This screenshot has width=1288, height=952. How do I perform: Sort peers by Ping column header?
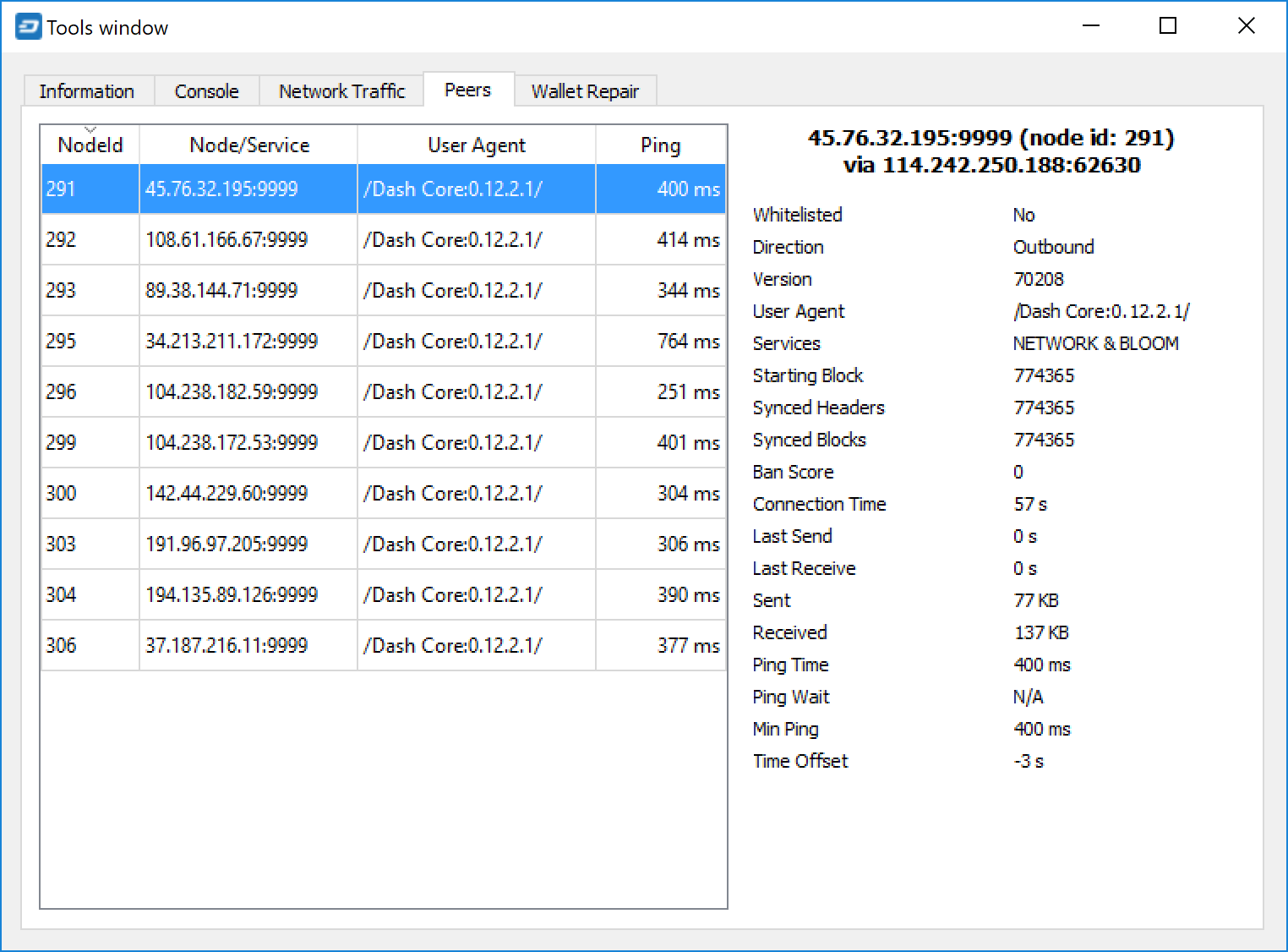661,145
